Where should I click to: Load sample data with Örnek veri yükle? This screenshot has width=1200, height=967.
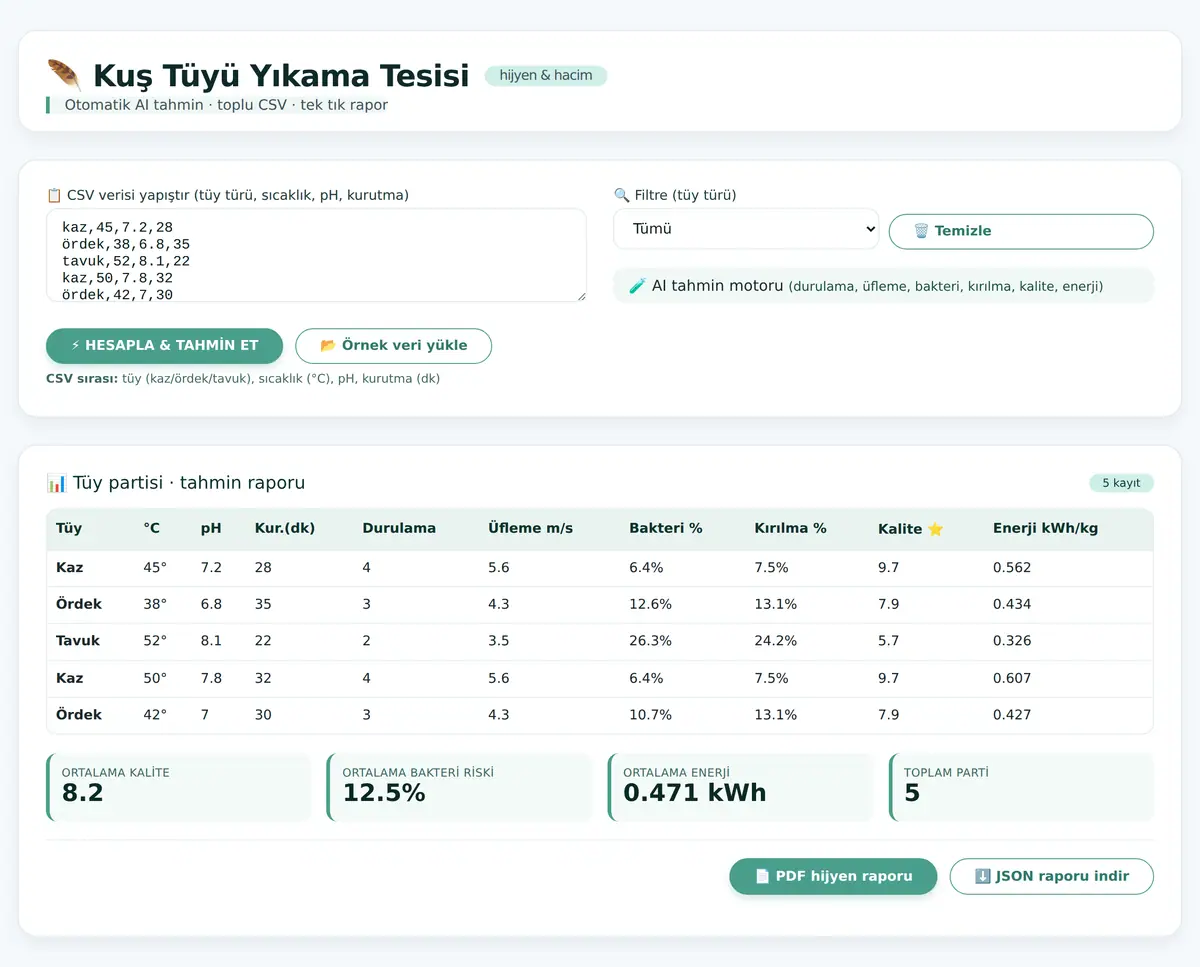point(394,345)
